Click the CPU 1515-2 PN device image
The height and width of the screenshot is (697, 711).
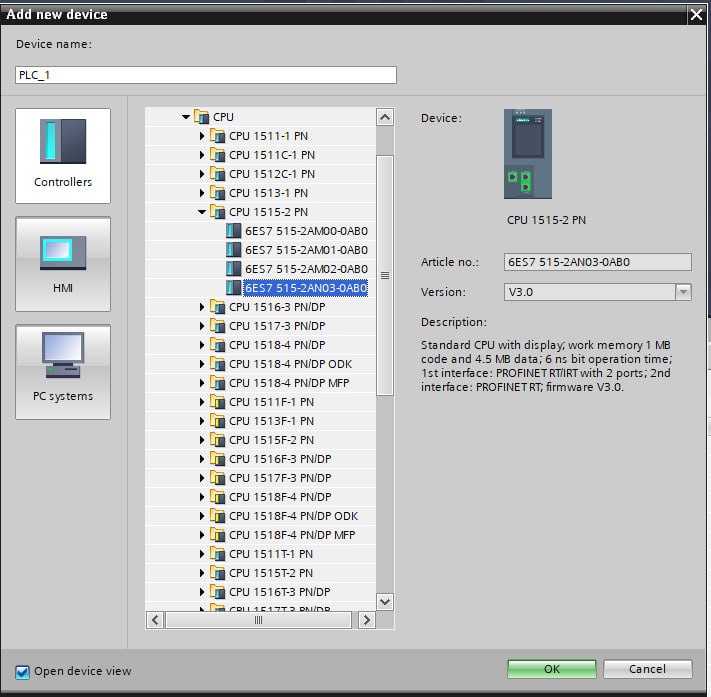(x=528, y=154)
